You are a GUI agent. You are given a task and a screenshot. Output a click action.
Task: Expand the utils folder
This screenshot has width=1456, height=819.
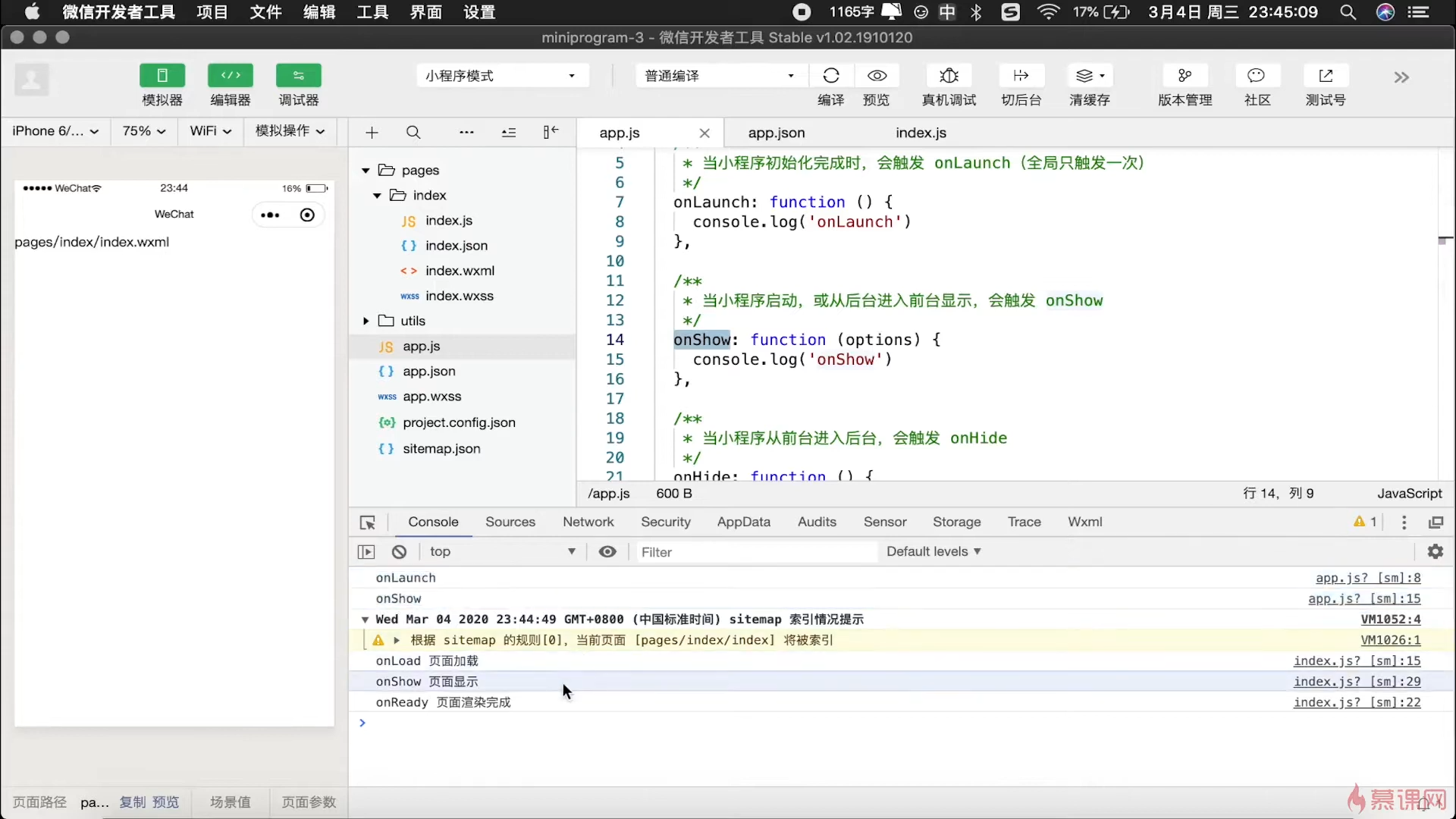(x=366, y=321)
